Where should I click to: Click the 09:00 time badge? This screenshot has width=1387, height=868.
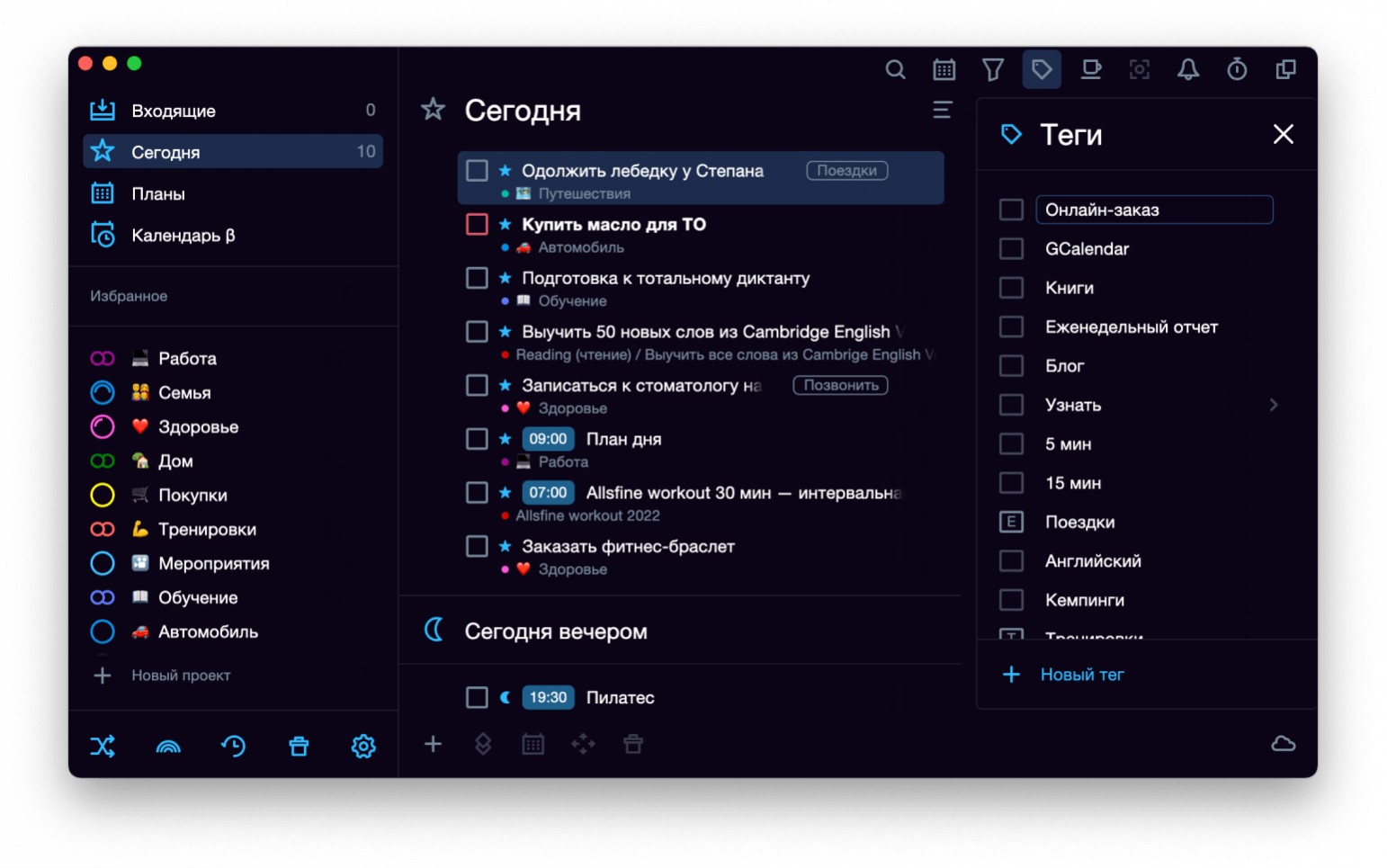548,439
